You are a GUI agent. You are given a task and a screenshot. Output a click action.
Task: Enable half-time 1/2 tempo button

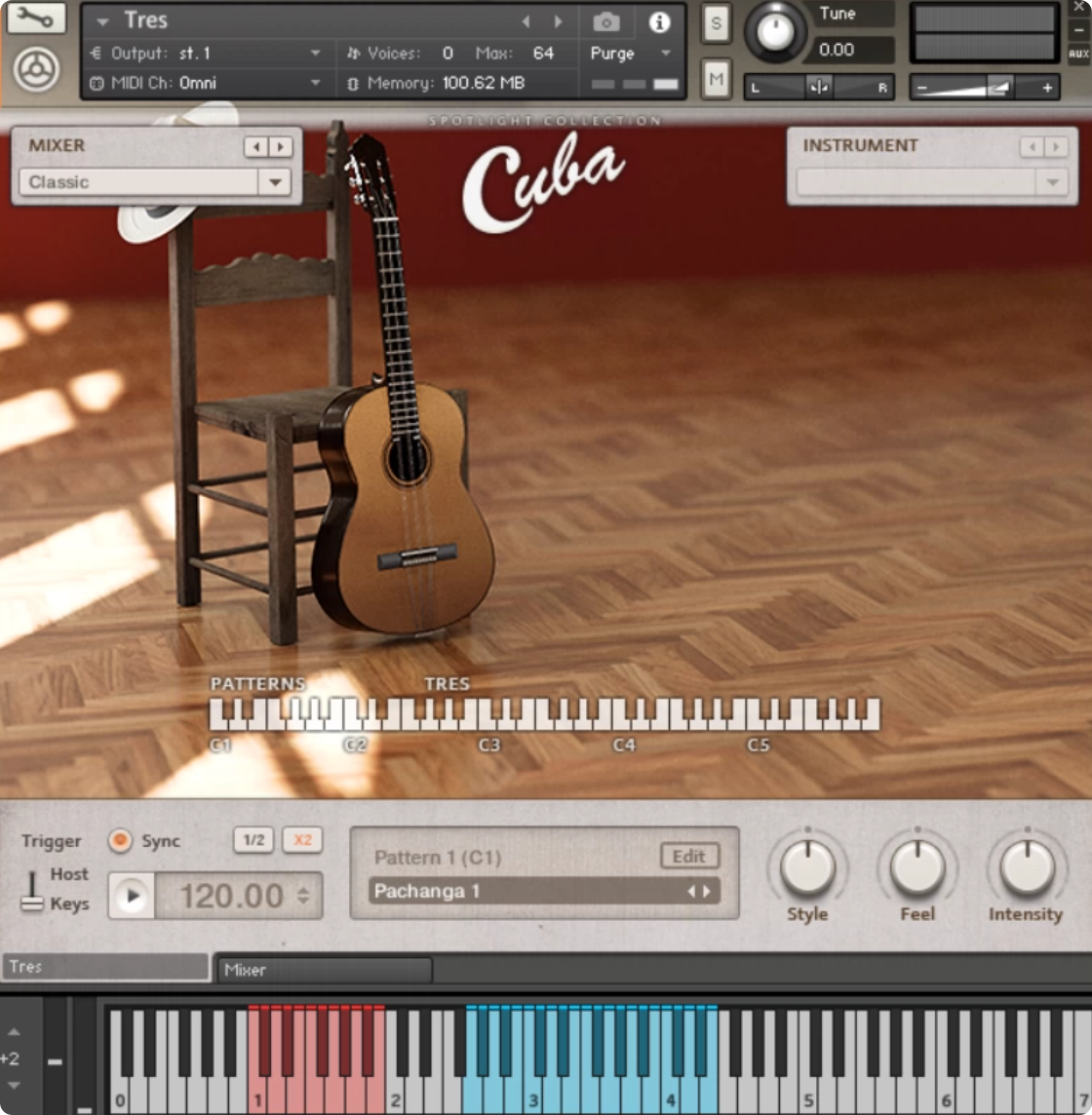[253, 840]
